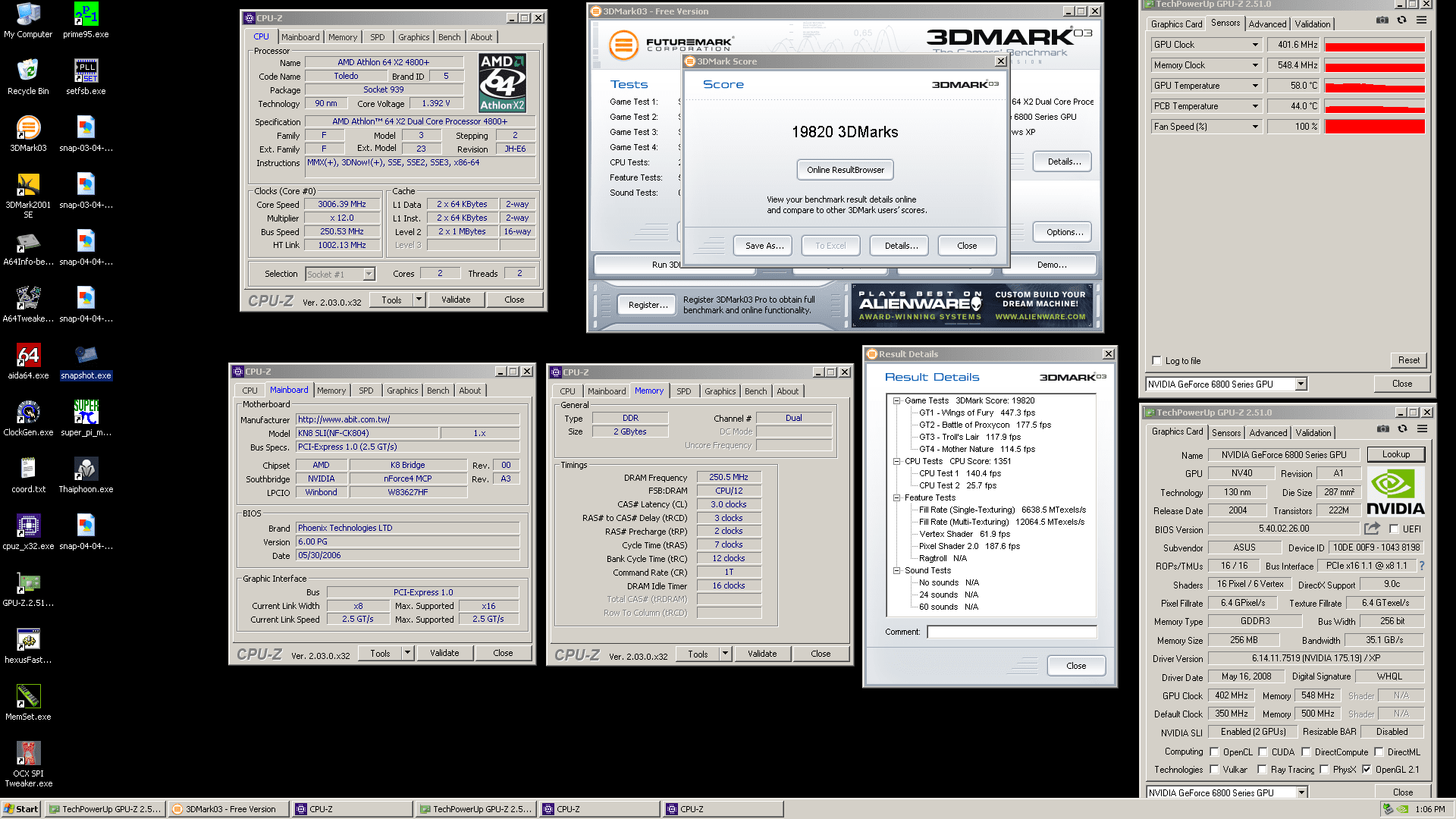Open Advanced tab in upper GPU-Z
Screen dimensions: 1456x819
click(x=1267, y=24)
